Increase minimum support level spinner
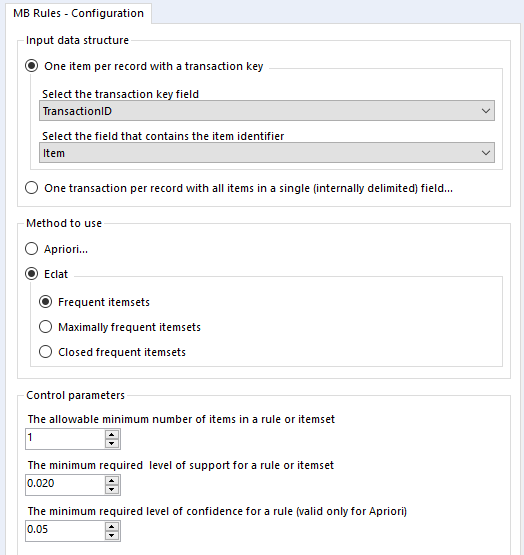The width and height of the screenshot is (524, 555). (x=112, y=480)
